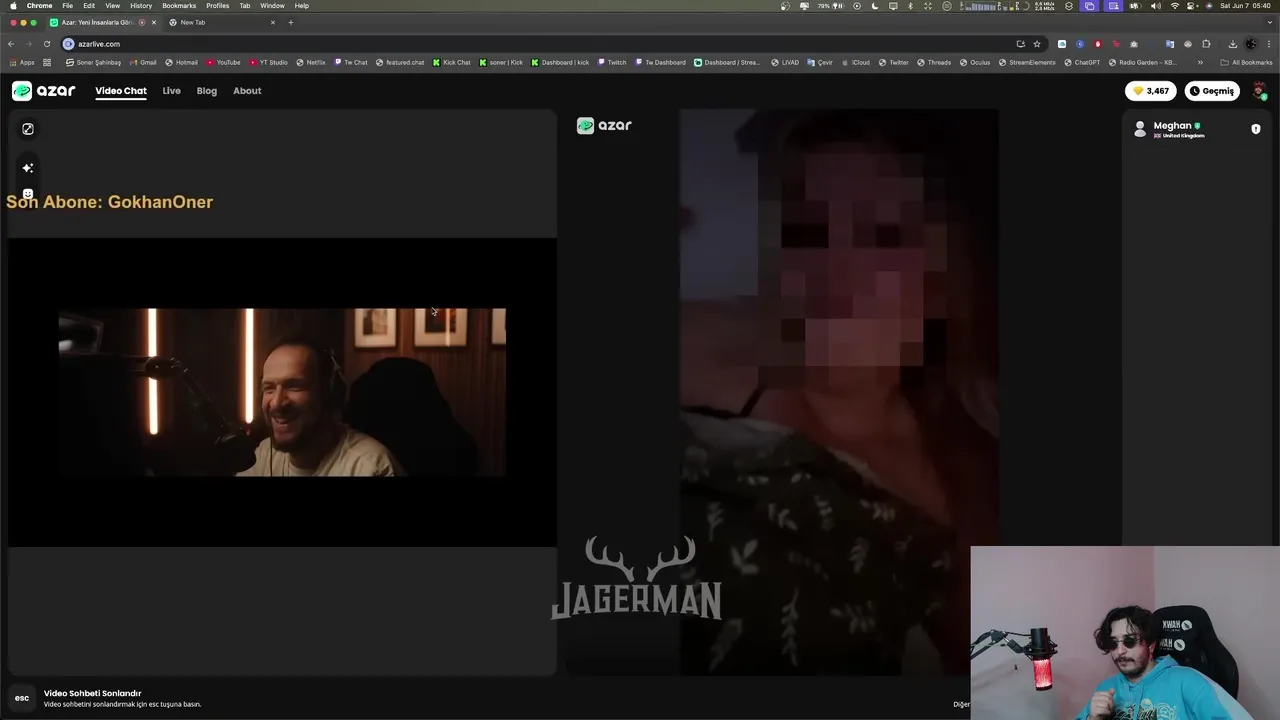
Task: Open Chrome three-dot menu
Action: tap(1270, 44)
